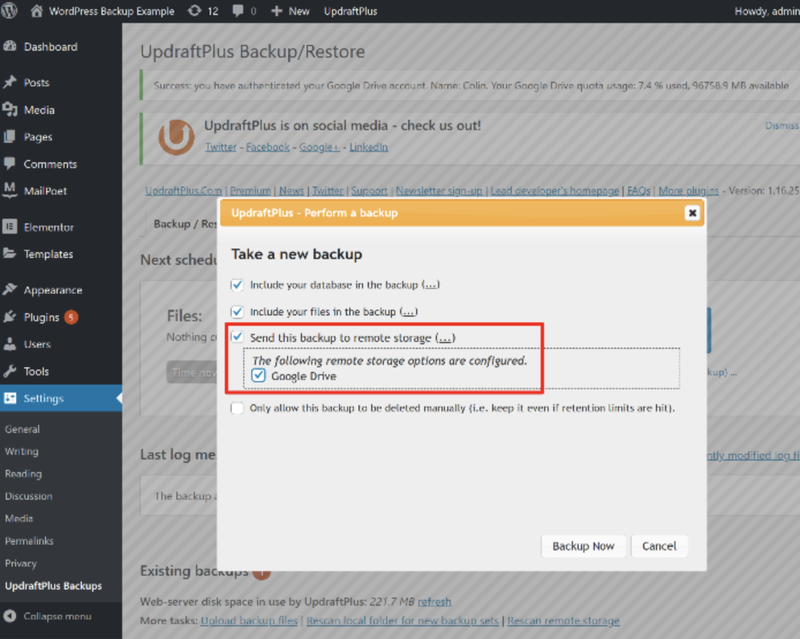This screenshot has height=639, width=800.
Task: Dismiss the social media notice
Action: (x=782, y=126)
